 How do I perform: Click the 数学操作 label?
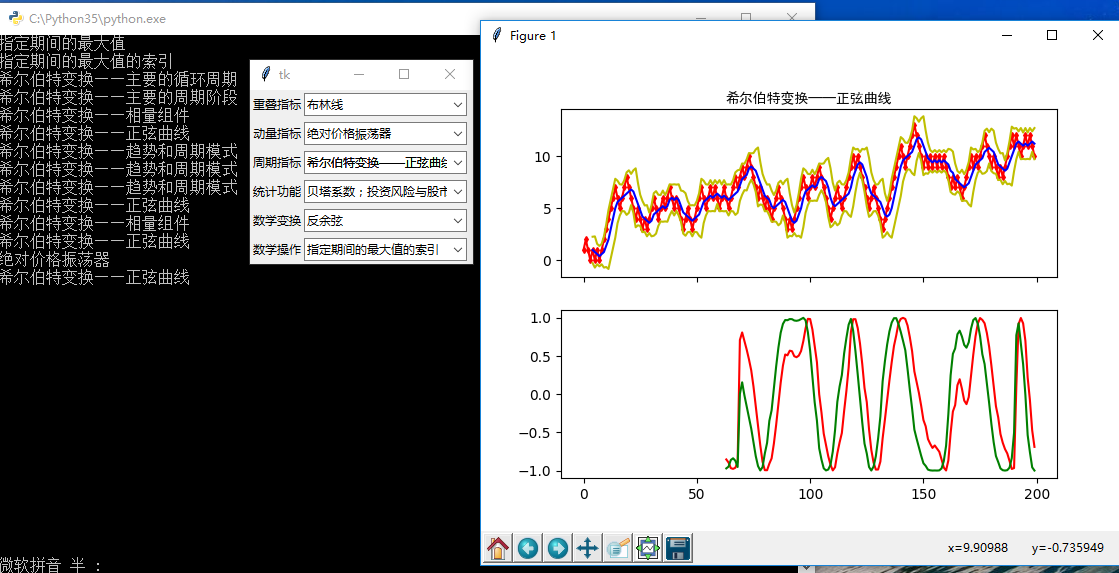277,249
